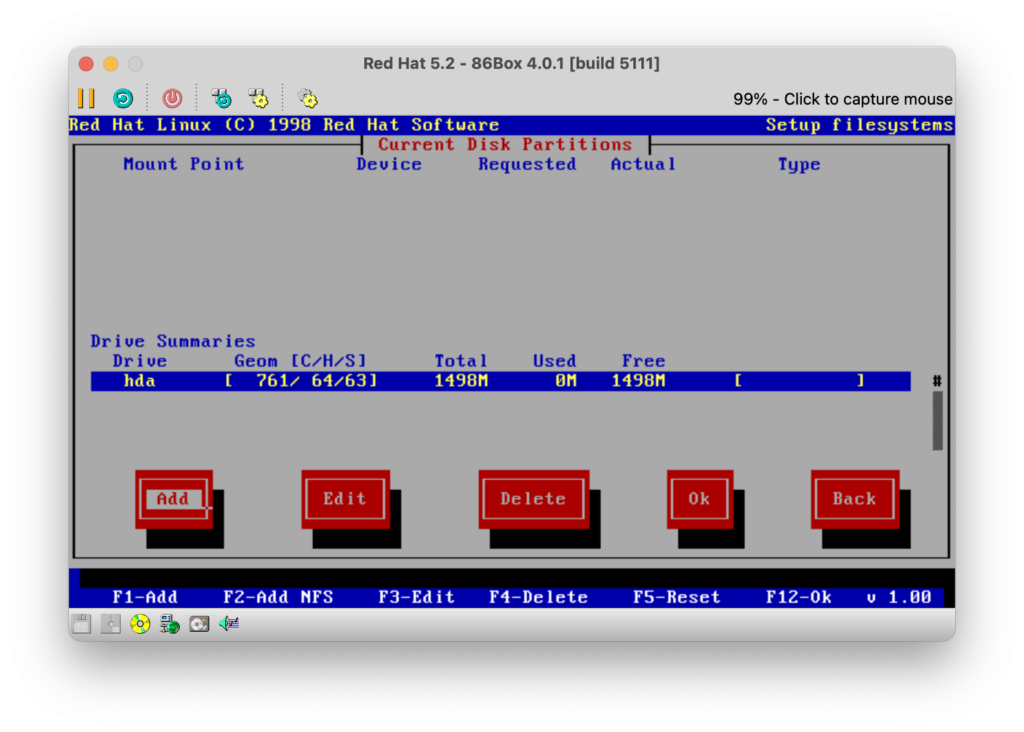This screenshot has width=1024, height=732.
Task: Click the Edit partition button
Action: pos(345,499)
